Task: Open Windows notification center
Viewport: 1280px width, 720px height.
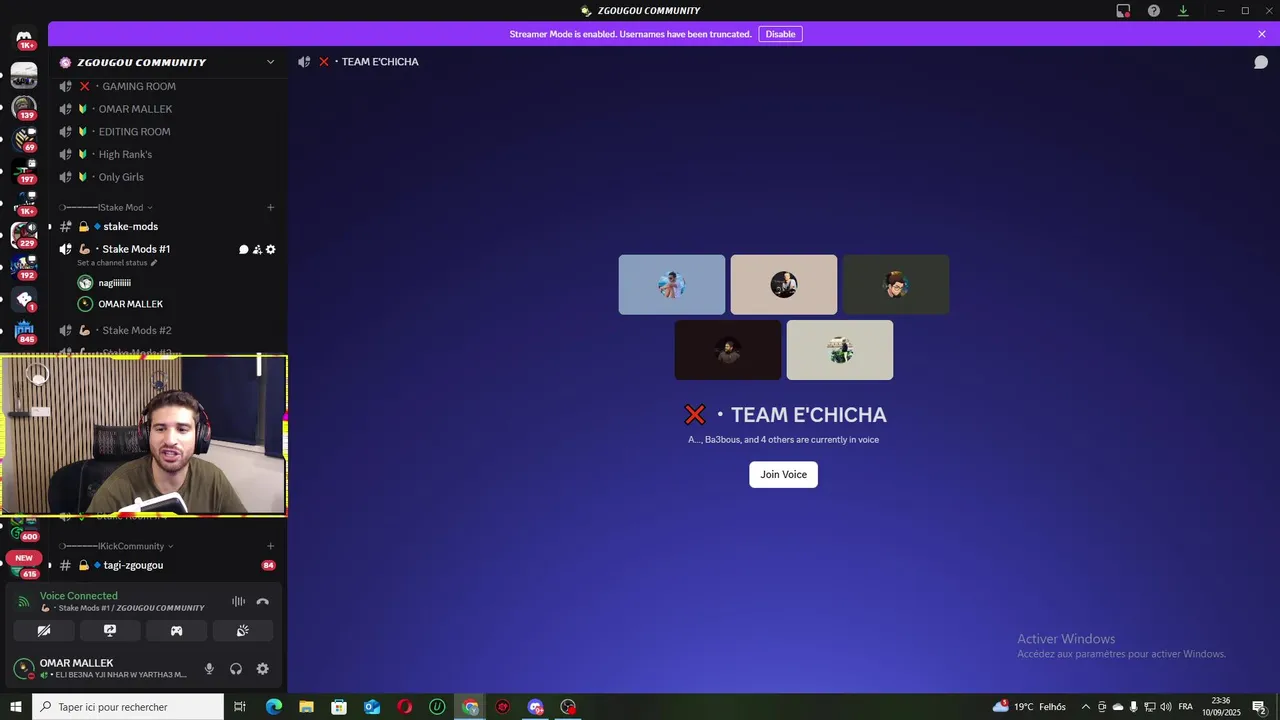Action: pyautogui.click(x=1260, y=707)
